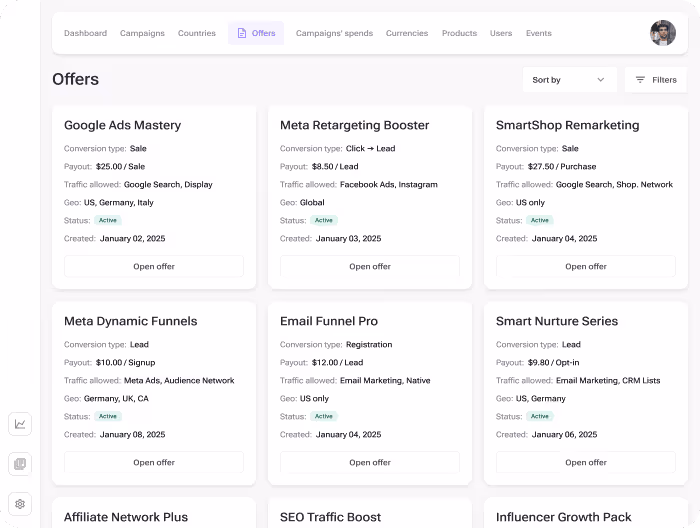This screenshot has height=528, width=700.
Task: Click the January 03, 2025 created date
Action: [349, 239]
